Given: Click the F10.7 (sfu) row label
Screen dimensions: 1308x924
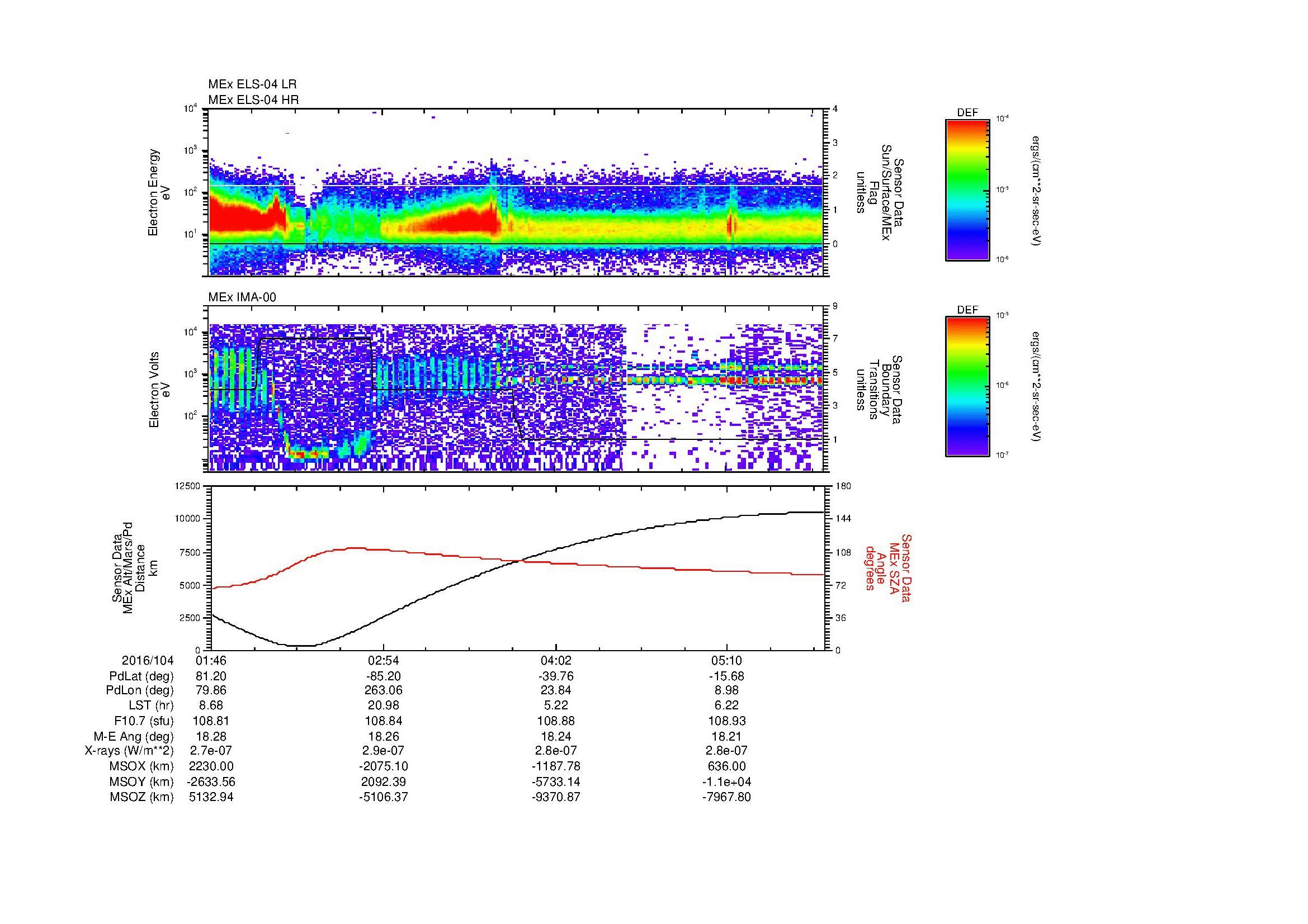Looking at the screenshot, I should 142,721.
